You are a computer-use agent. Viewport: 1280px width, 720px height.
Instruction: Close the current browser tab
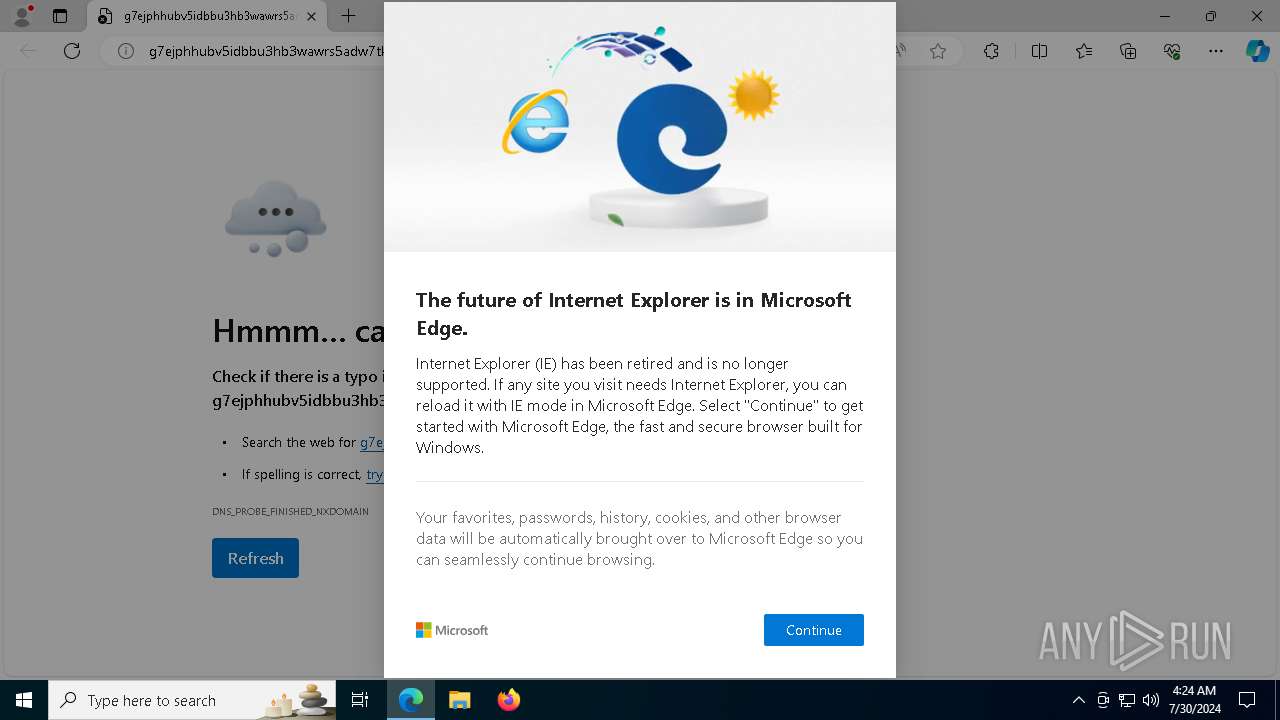click(x=312, y=16)
